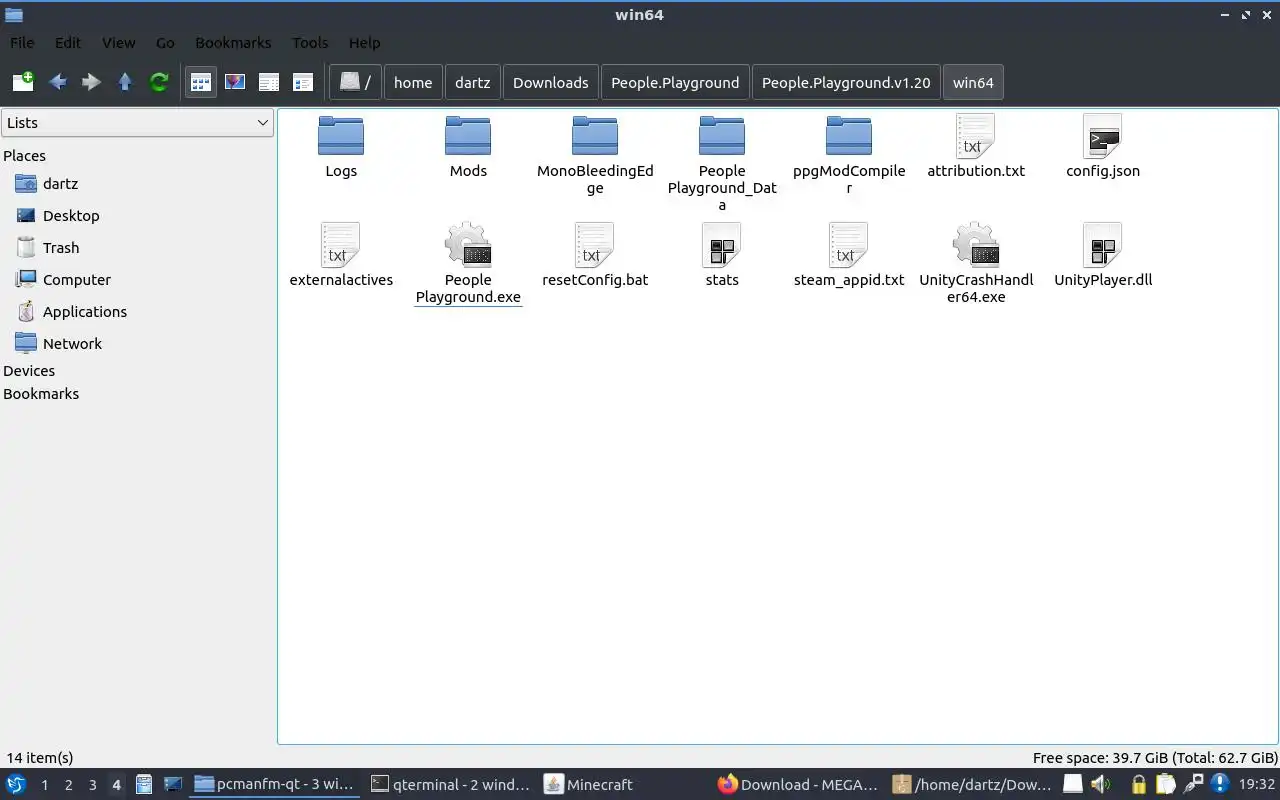The width and height of the screenshot is (1280, 800).
Task: Select the 'UnityPlayer.dll' file icon
Action: tap(1103, 244)
